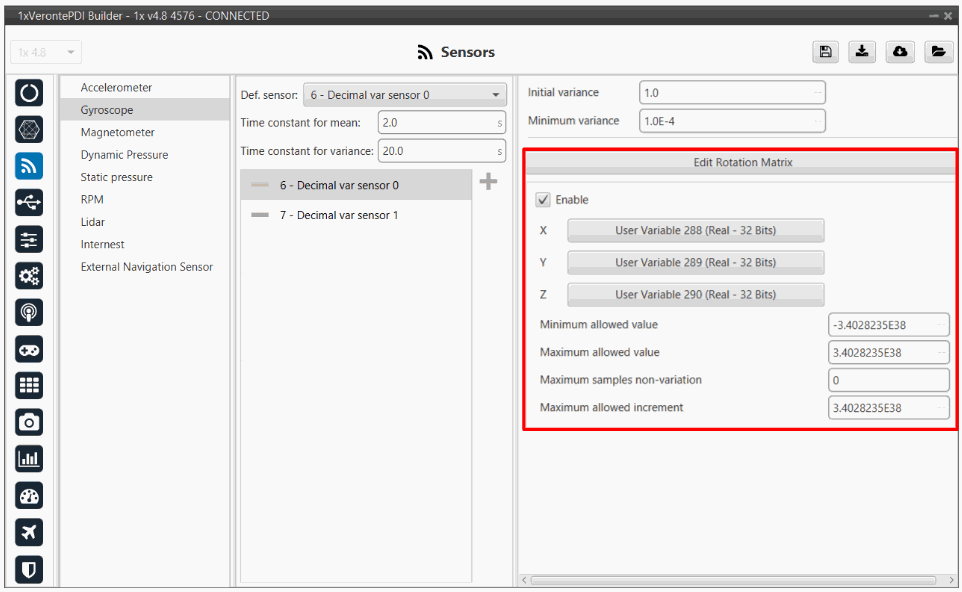The height and width of the screenshot is (592, 962).
Task: Add a new sensor with plus icon
Action: pyautogui.click(x=488, y=181)
